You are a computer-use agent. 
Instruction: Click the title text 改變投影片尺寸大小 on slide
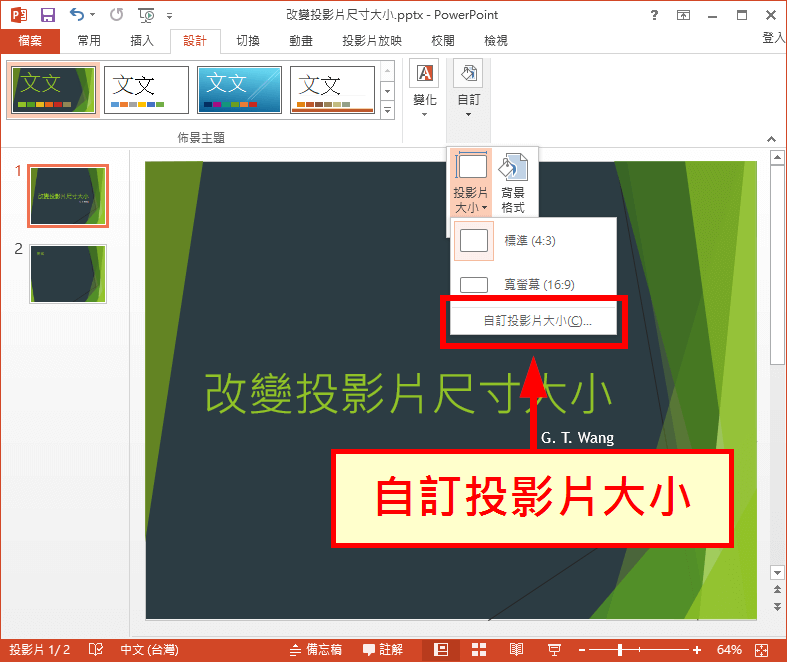pos(409,394)
